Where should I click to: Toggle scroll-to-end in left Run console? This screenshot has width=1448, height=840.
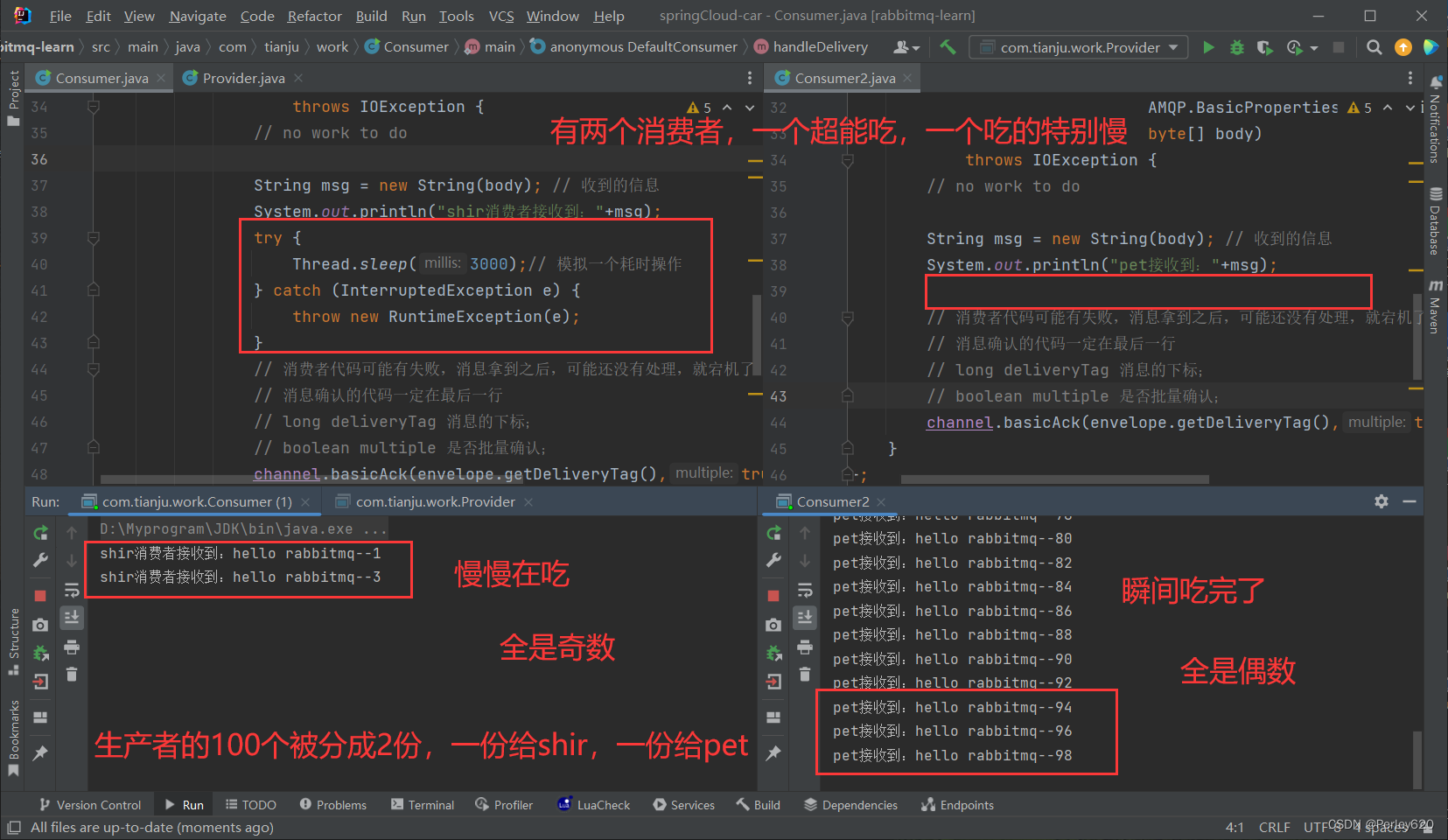coord(72,617)
